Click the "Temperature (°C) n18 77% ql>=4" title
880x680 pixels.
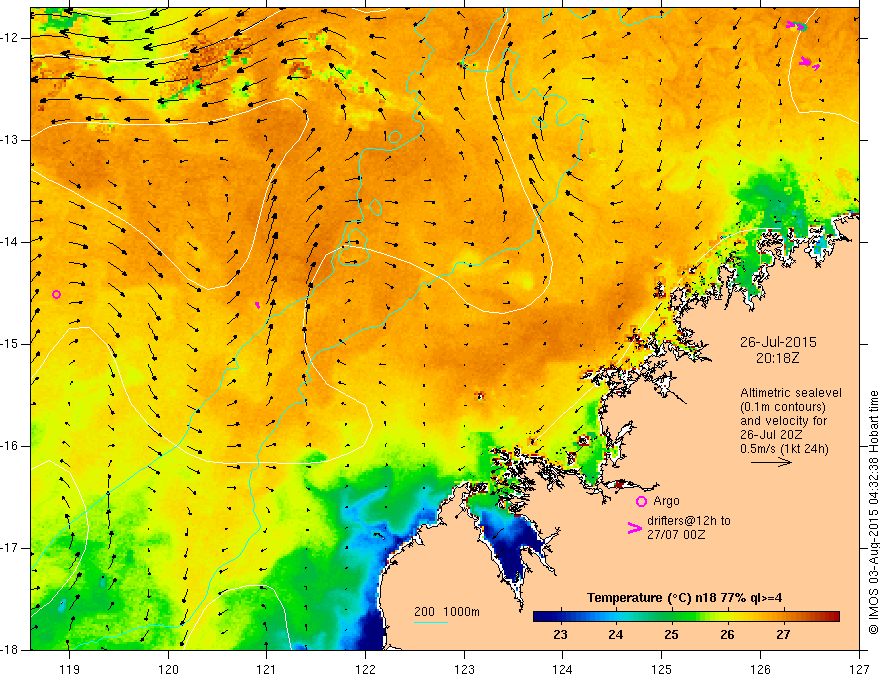[685, 598]
